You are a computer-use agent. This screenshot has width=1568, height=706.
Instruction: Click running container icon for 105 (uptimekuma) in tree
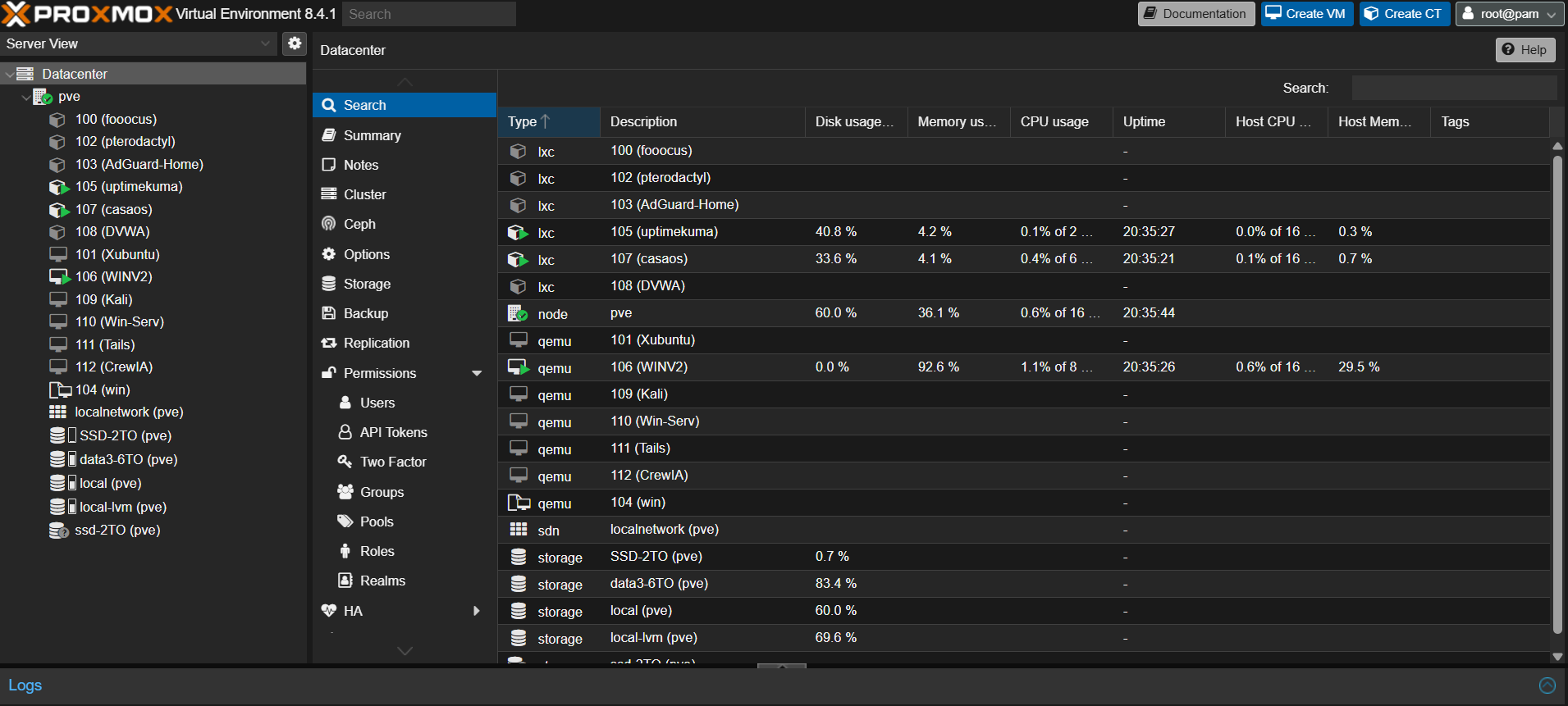(x=58, y=187)
